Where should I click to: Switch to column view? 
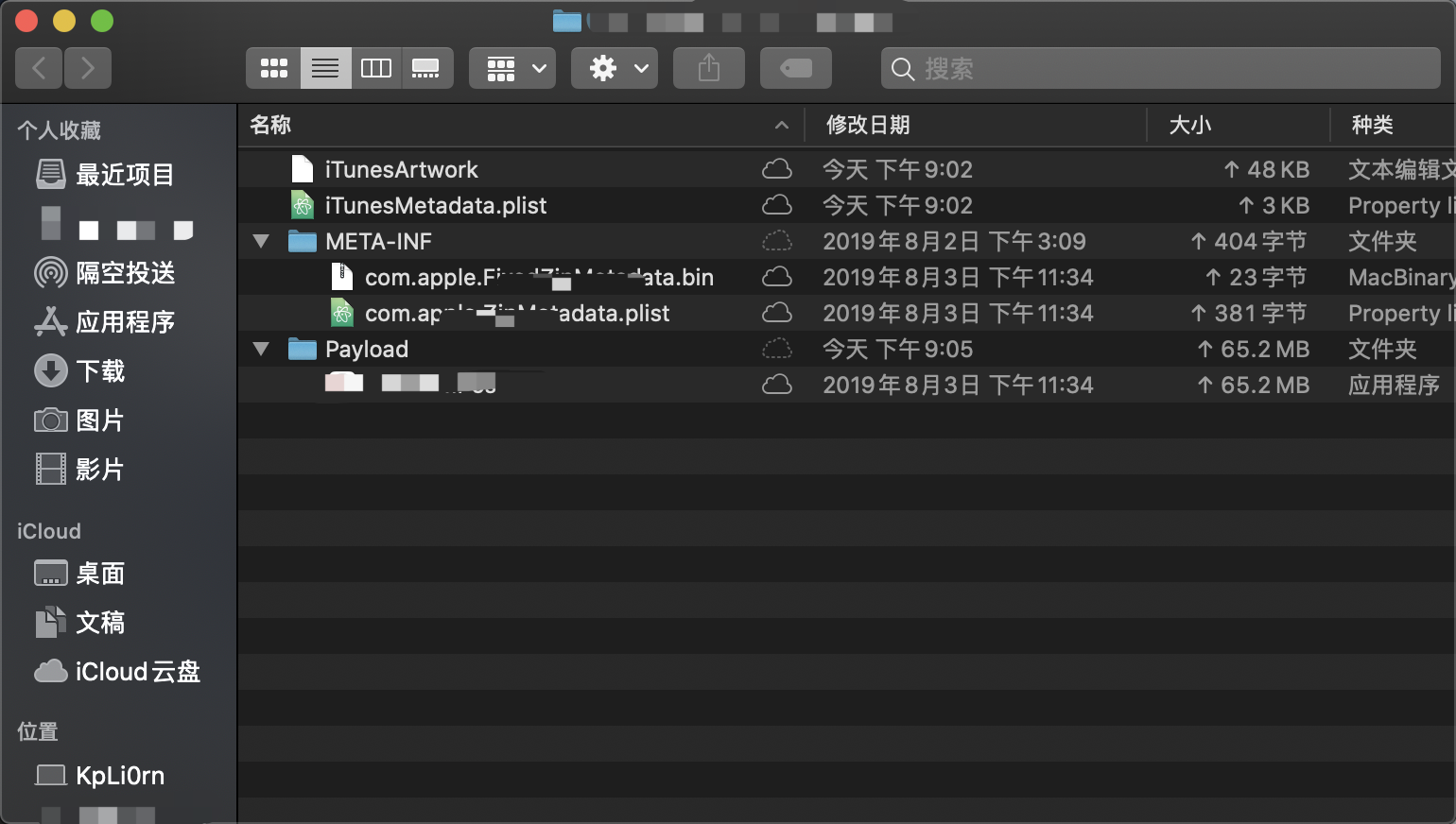[376, 68]
